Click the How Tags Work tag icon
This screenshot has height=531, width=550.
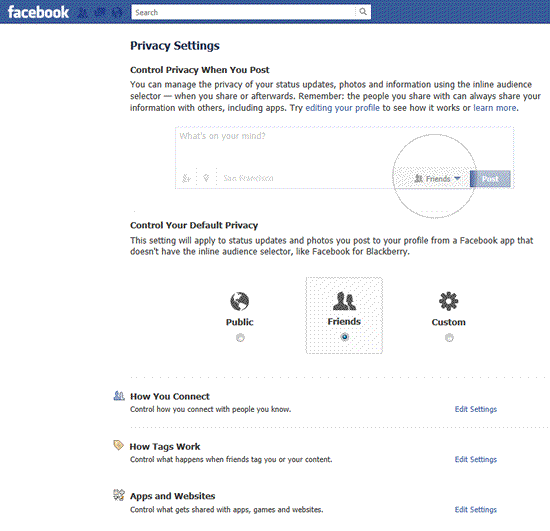click(x=119, y=445)
